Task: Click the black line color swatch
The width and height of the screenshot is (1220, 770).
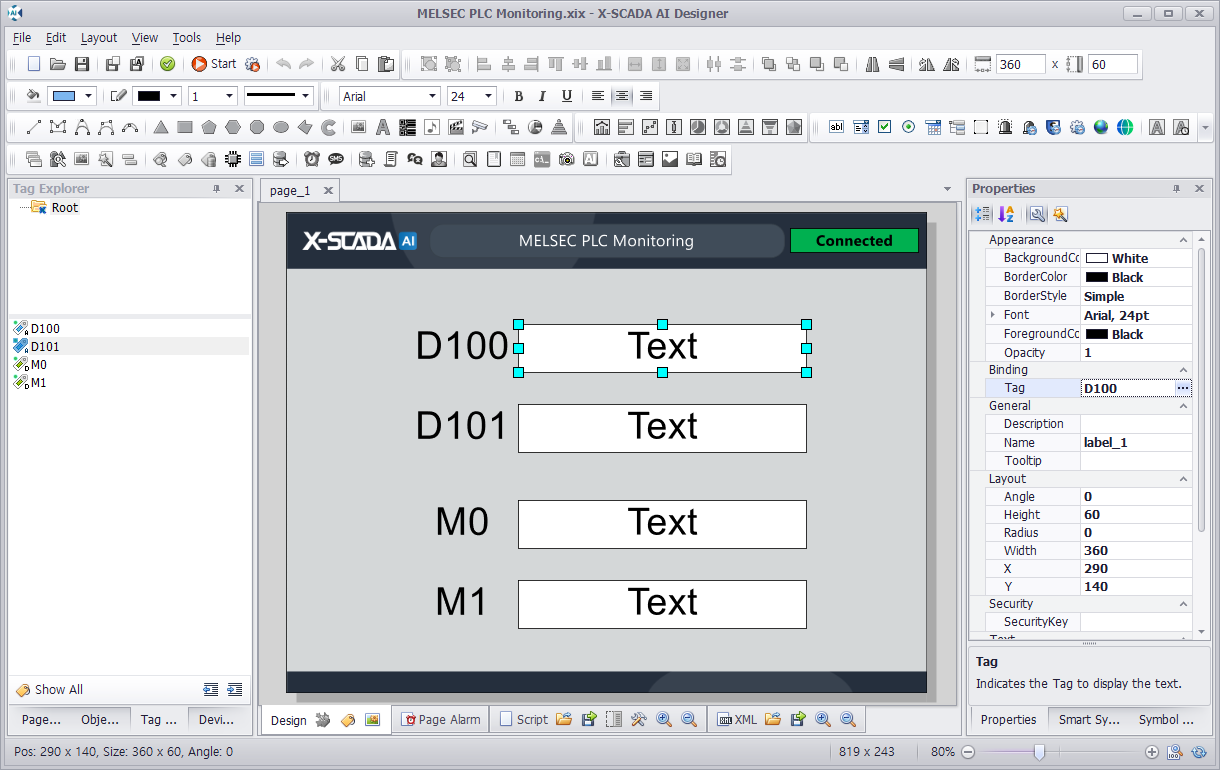Action: pyautogui.click(x=149, y=96)
